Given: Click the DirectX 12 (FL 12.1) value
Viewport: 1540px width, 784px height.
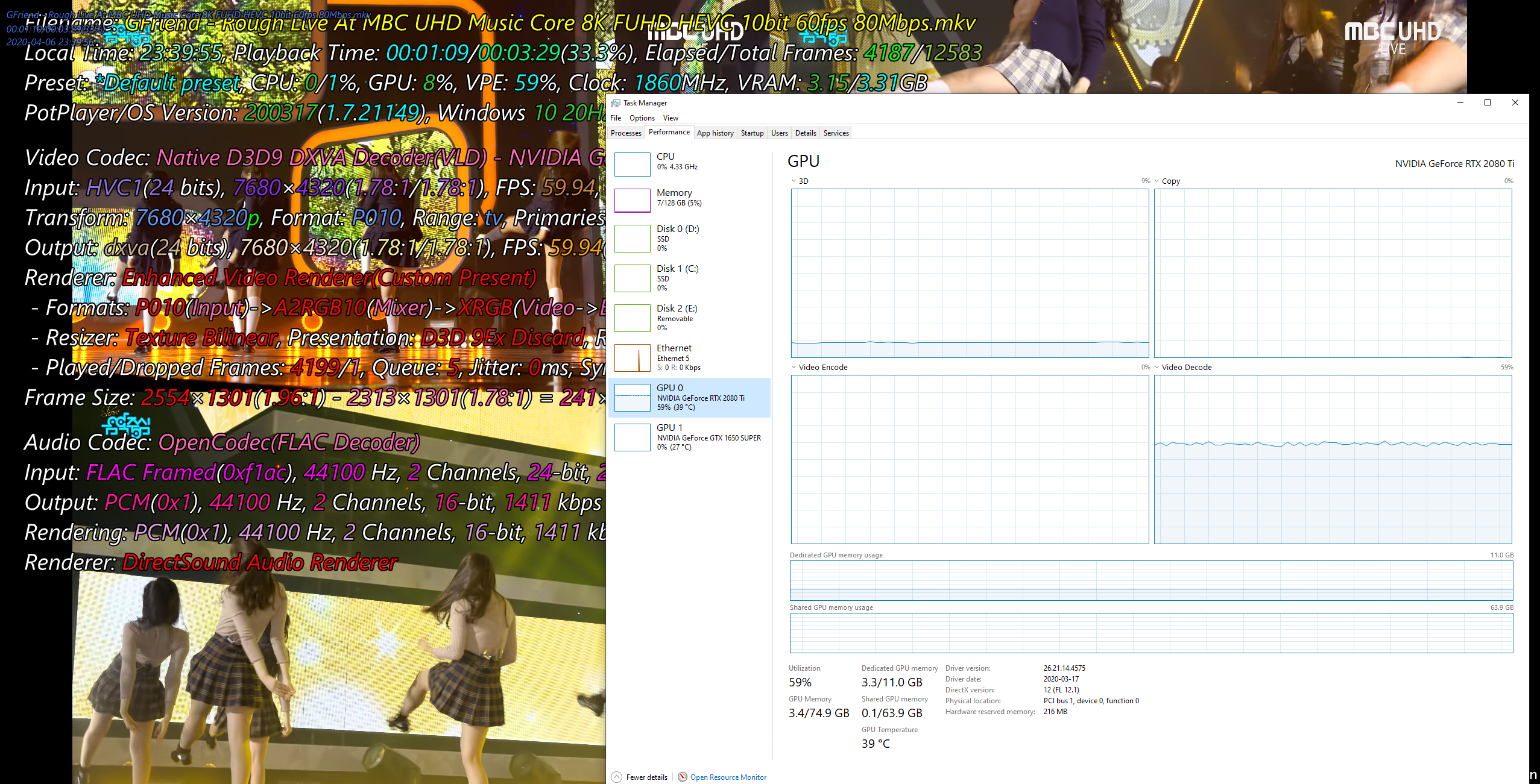Looking at the screenshot, I should coord(1061,690).
